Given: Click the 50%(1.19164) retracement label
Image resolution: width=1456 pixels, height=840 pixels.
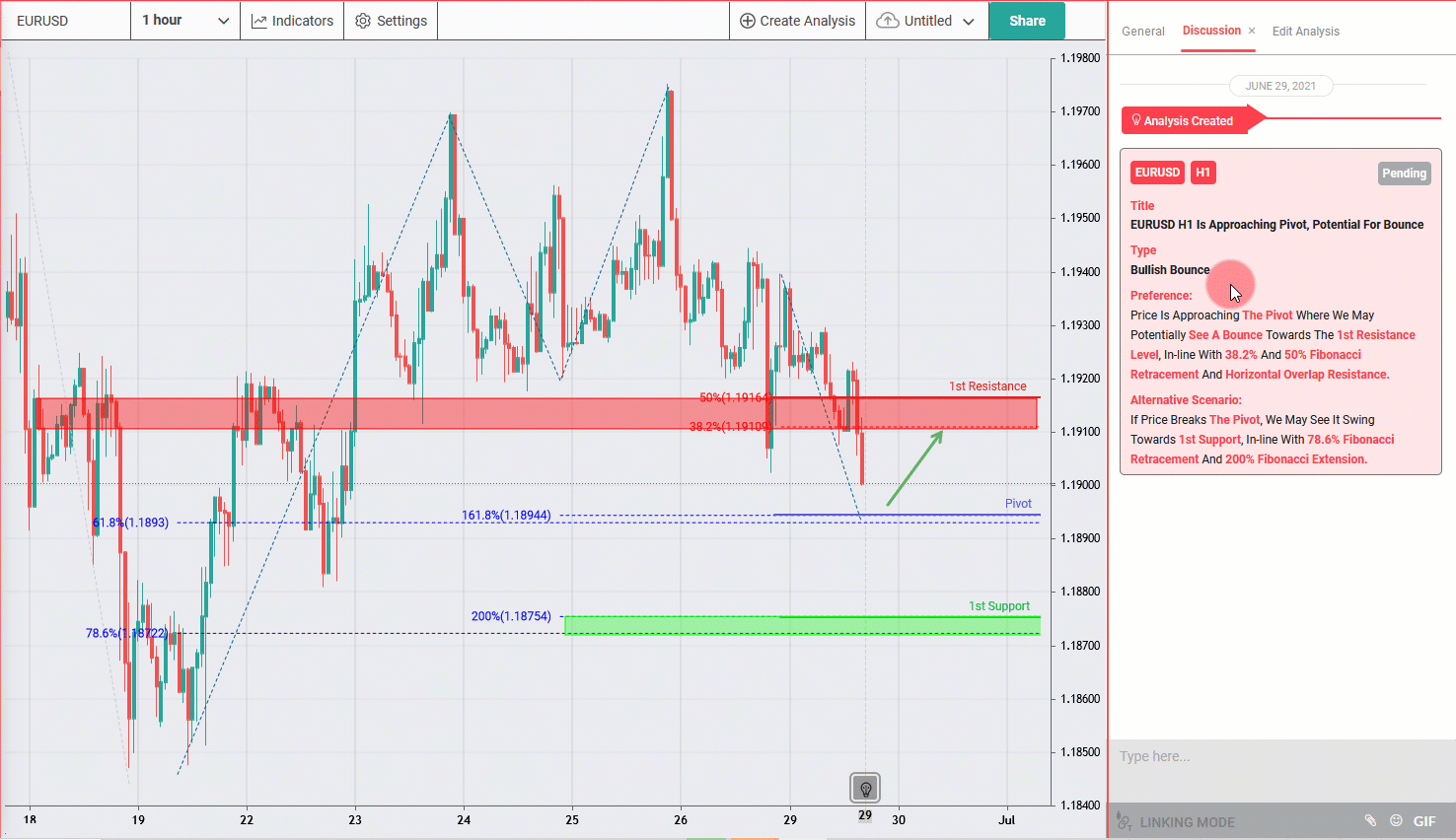Looking at the screenshot, I should (735, 398).
